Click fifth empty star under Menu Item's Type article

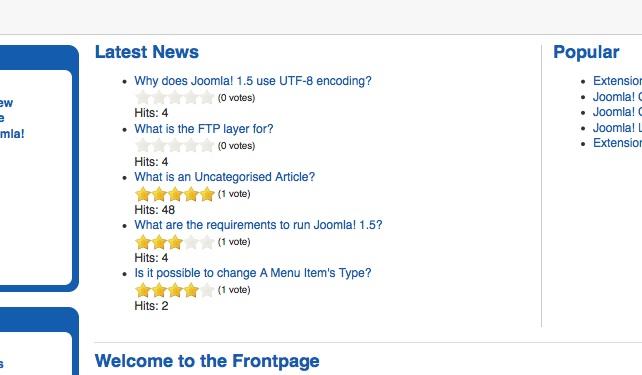pyautogui.click(x=207, y=289)
